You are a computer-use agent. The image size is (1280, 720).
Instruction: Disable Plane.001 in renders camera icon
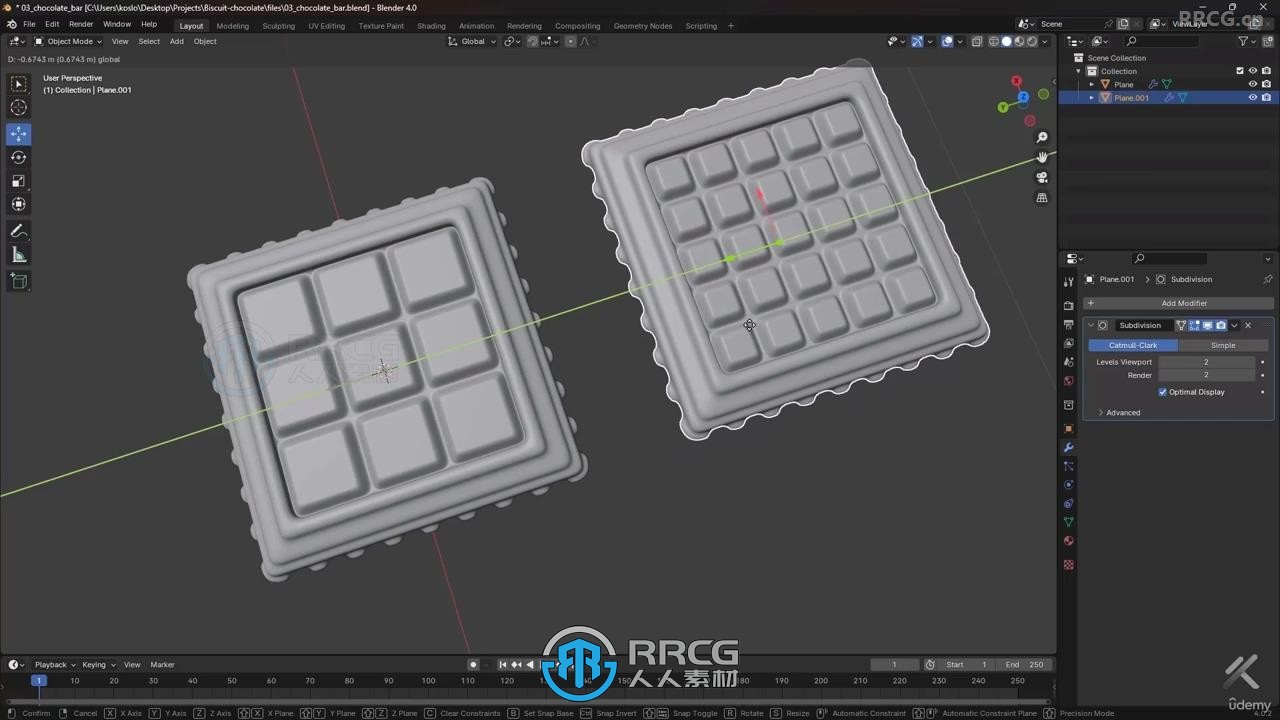(1266, 97)
